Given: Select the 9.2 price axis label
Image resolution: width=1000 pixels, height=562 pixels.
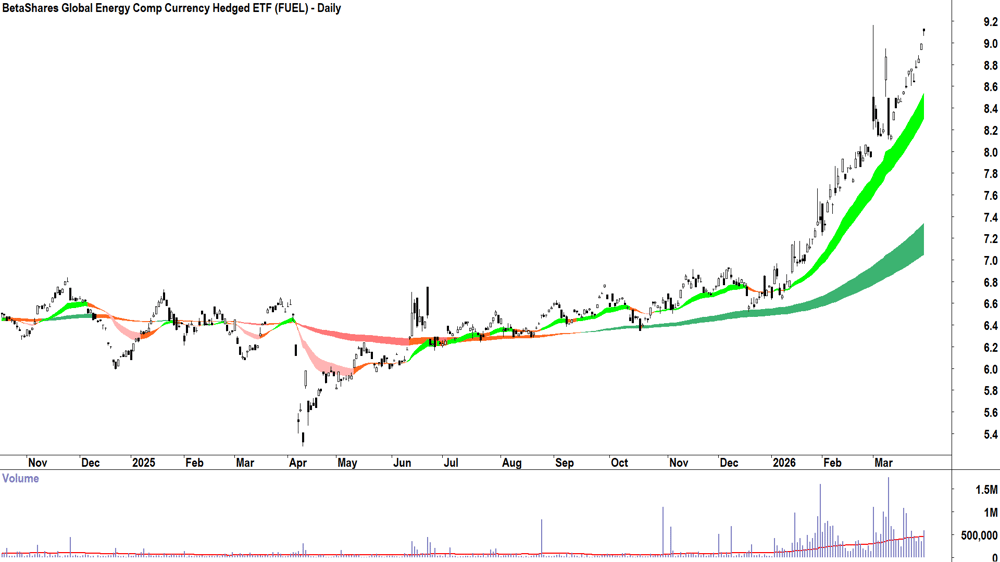Looking at the screenshot, I should point(990,22).
